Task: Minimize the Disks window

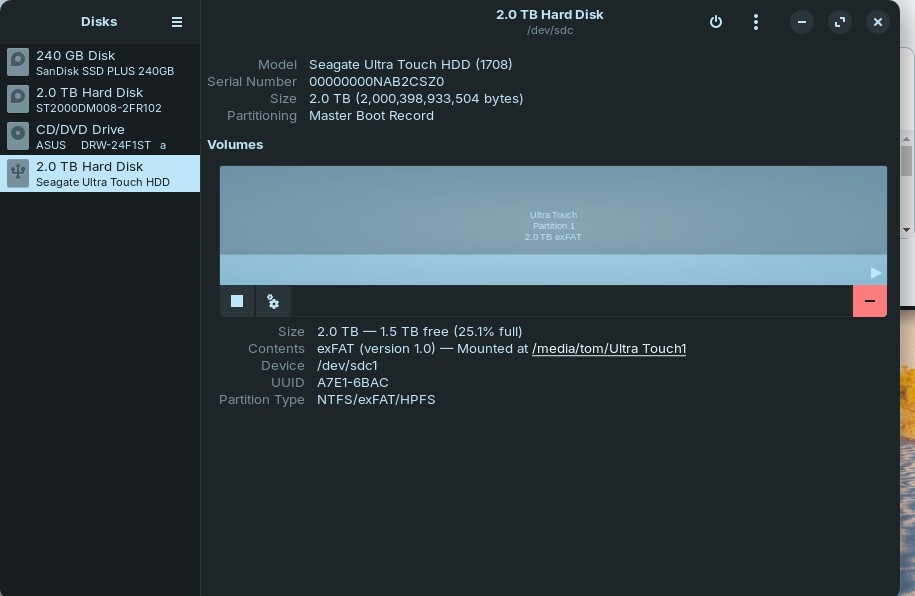Action: click(802, 22)
